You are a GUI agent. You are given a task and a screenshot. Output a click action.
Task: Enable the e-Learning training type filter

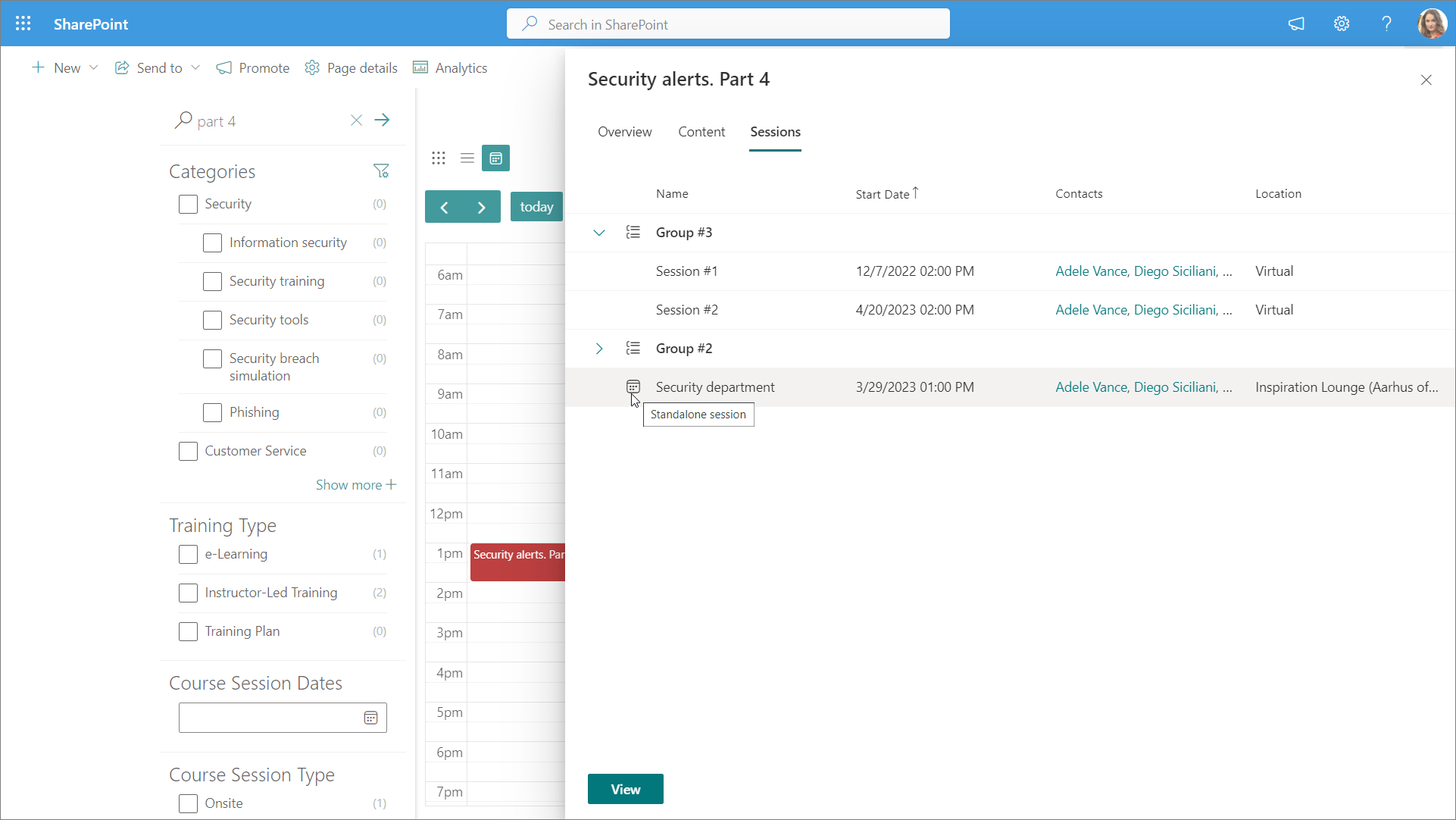pos(189,554)
